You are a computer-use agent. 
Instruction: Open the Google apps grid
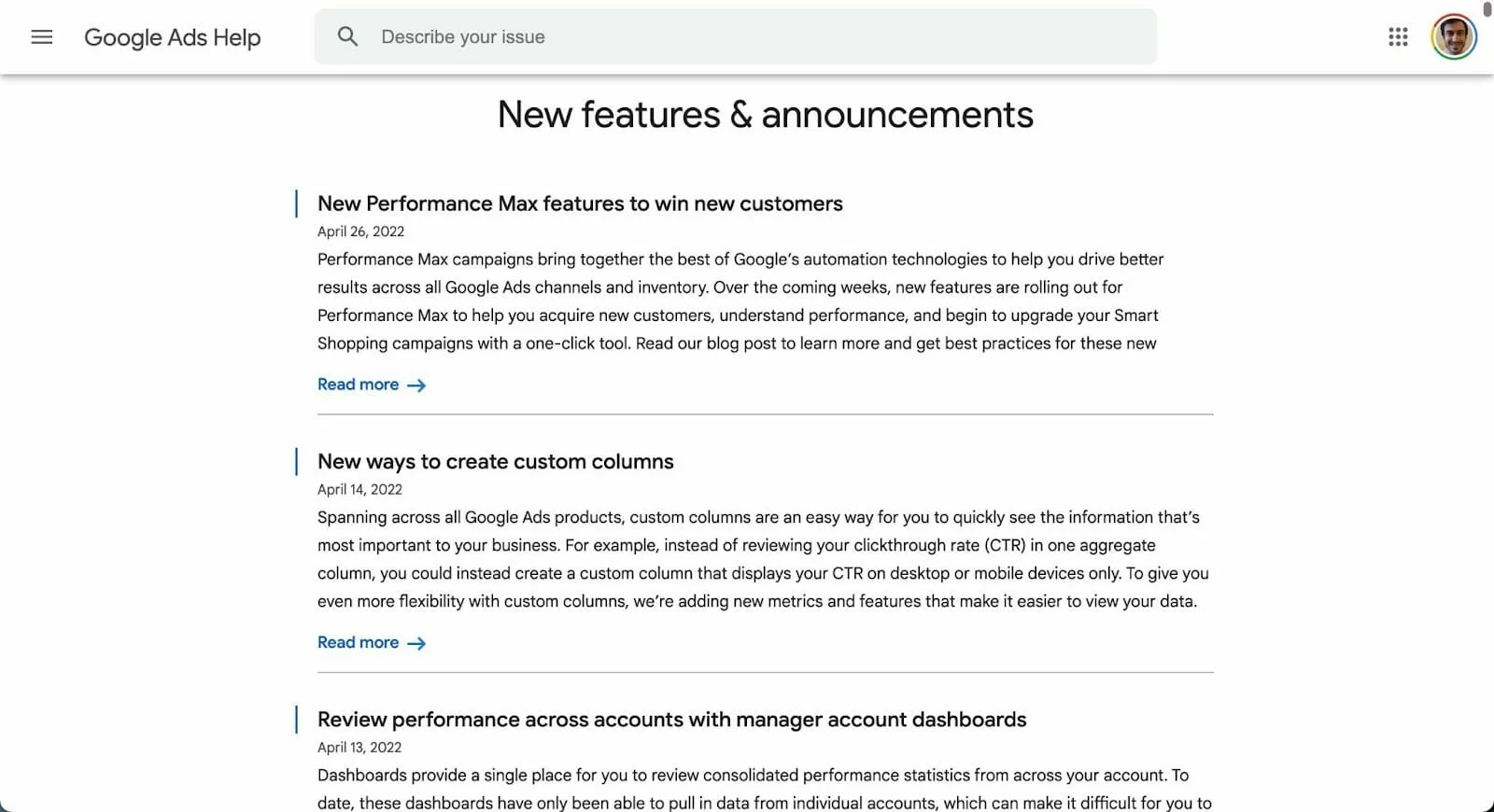[1398, 37]
